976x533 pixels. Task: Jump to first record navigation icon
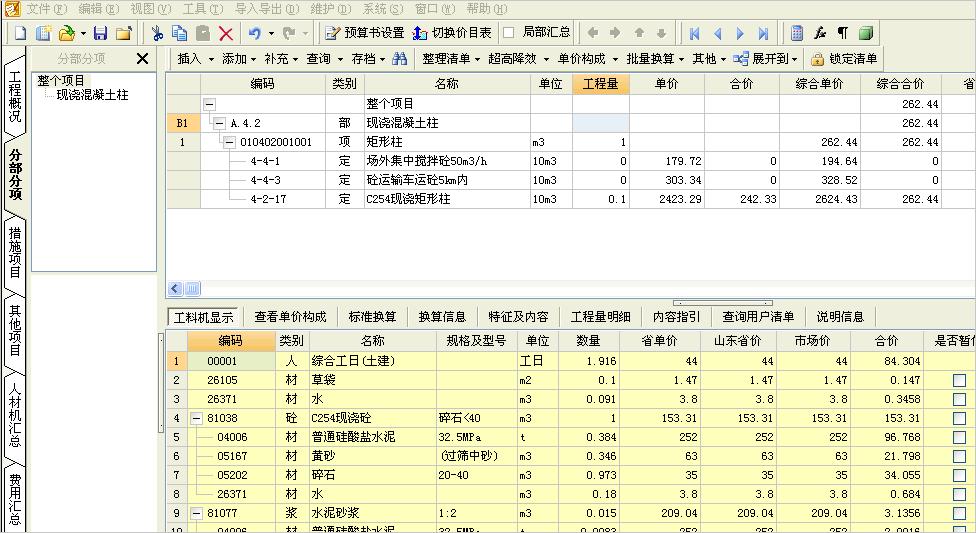pyautogui.click(x=694, y=33)
